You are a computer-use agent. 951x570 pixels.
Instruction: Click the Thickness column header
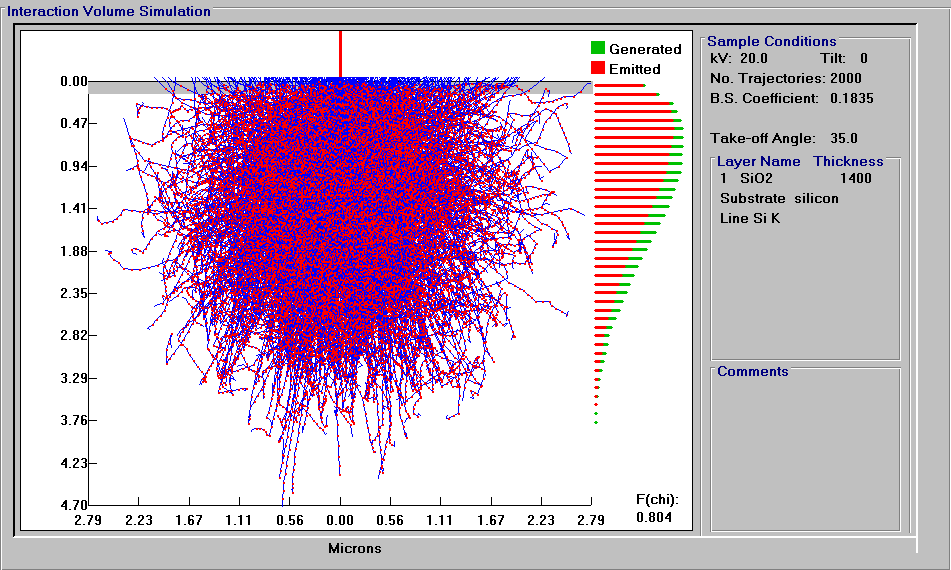(848, 161)
